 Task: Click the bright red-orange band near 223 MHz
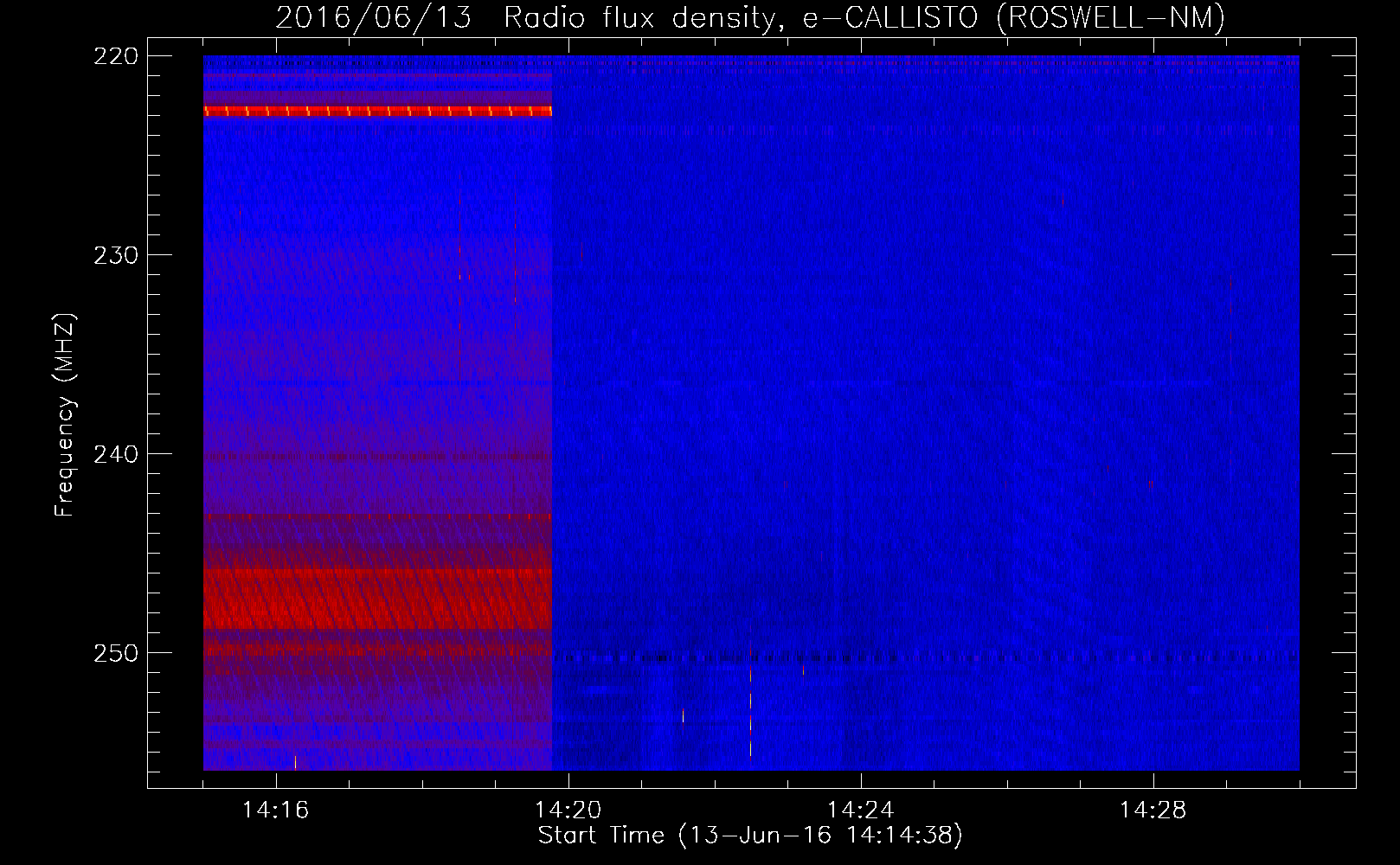coord(377,111)
